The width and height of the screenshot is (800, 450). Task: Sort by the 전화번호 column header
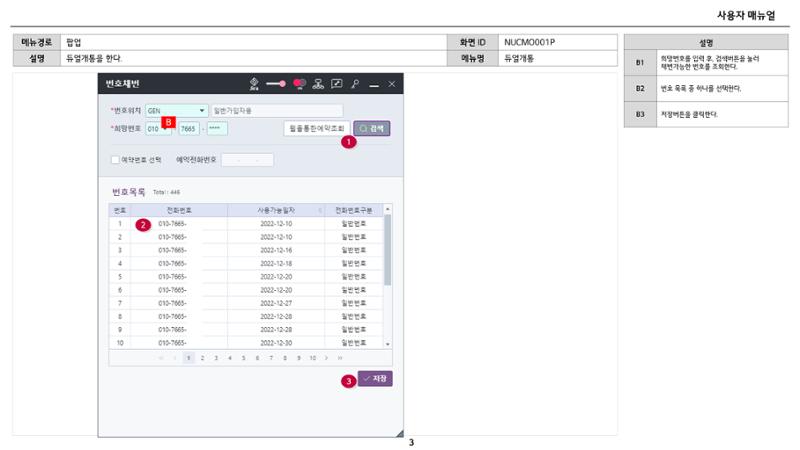click(179, 210)
